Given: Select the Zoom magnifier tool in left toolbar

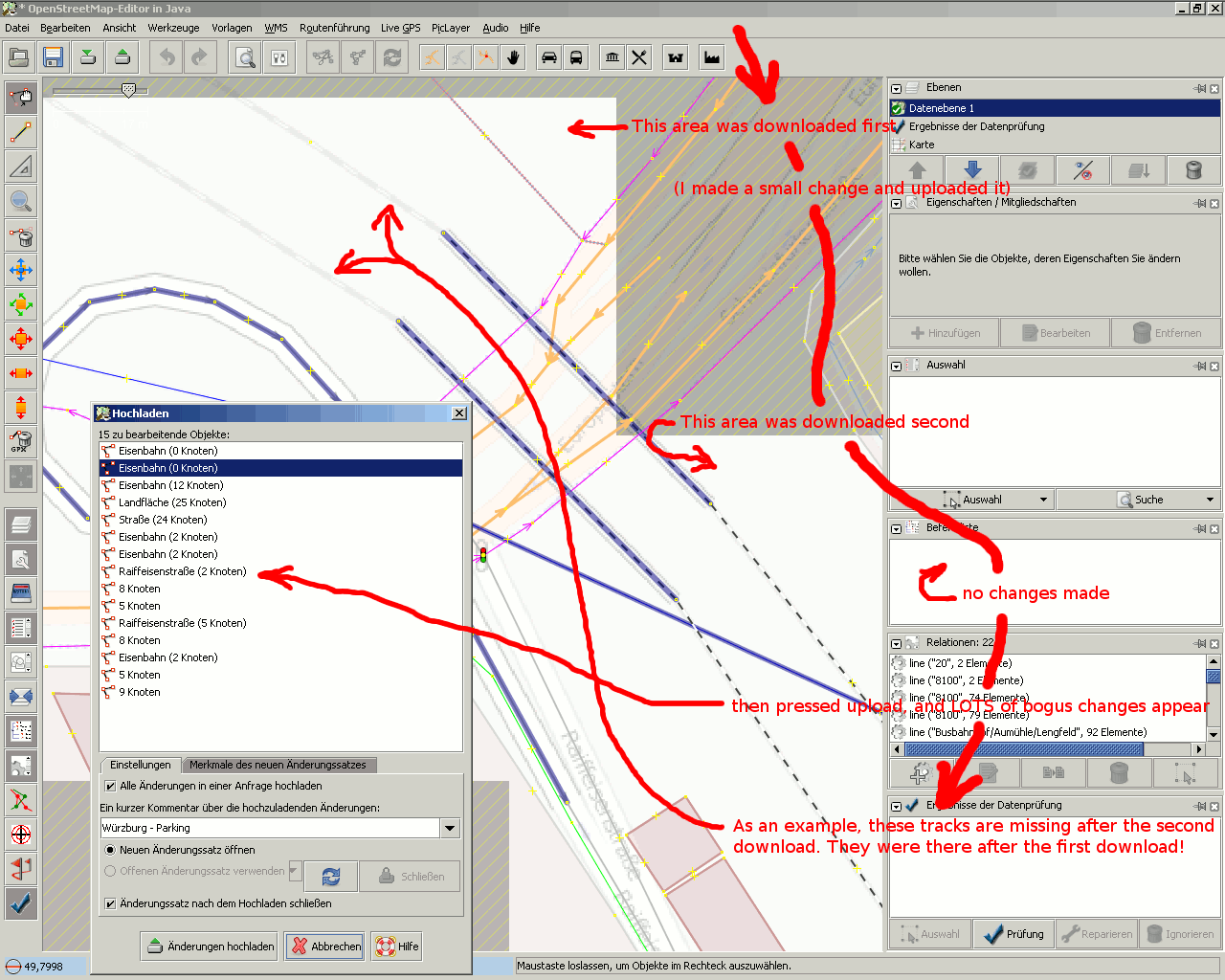Looking at the screenshot, I should pyautogui.click(x=21, y=201).
